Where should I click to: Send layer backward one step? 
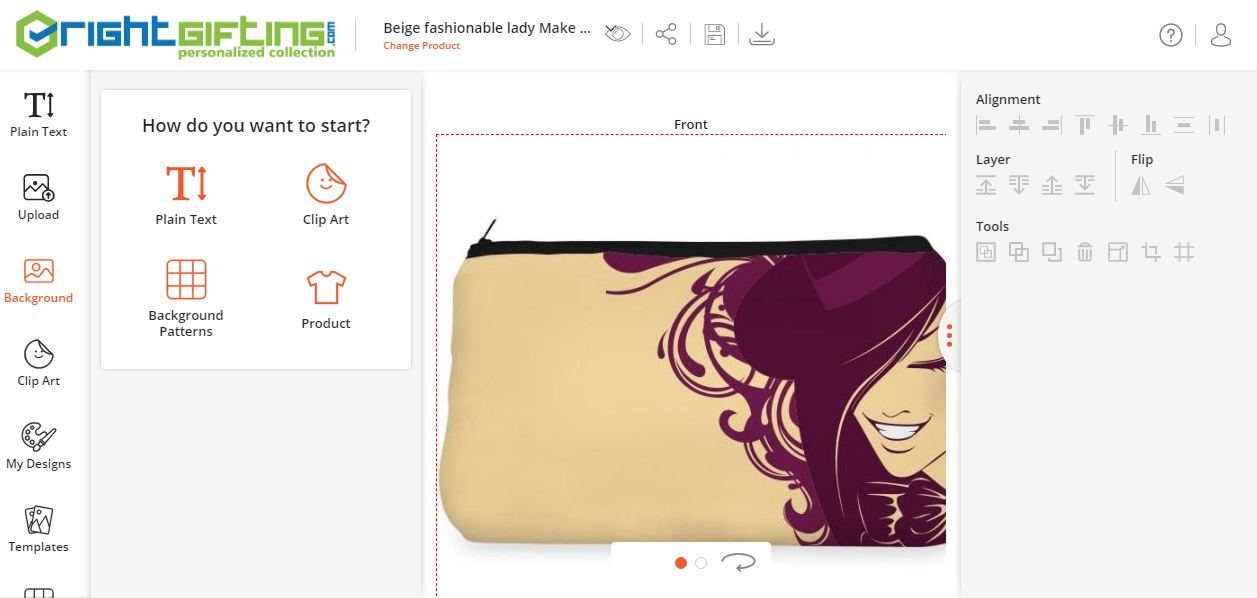1019,185
